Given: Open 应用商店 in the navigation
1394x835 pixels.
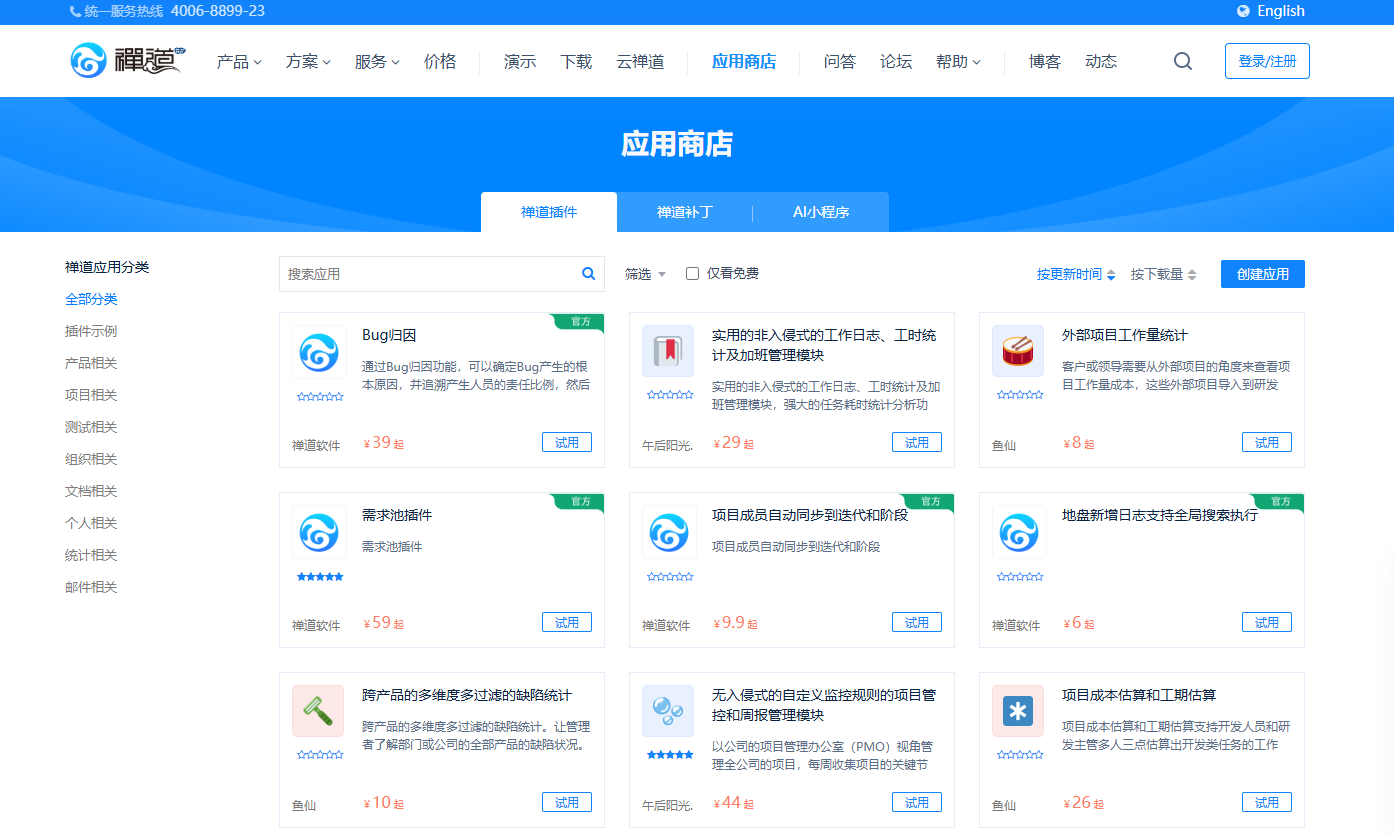Looking at the screenshot, I should pyautogui.click(x=744, y=61).
